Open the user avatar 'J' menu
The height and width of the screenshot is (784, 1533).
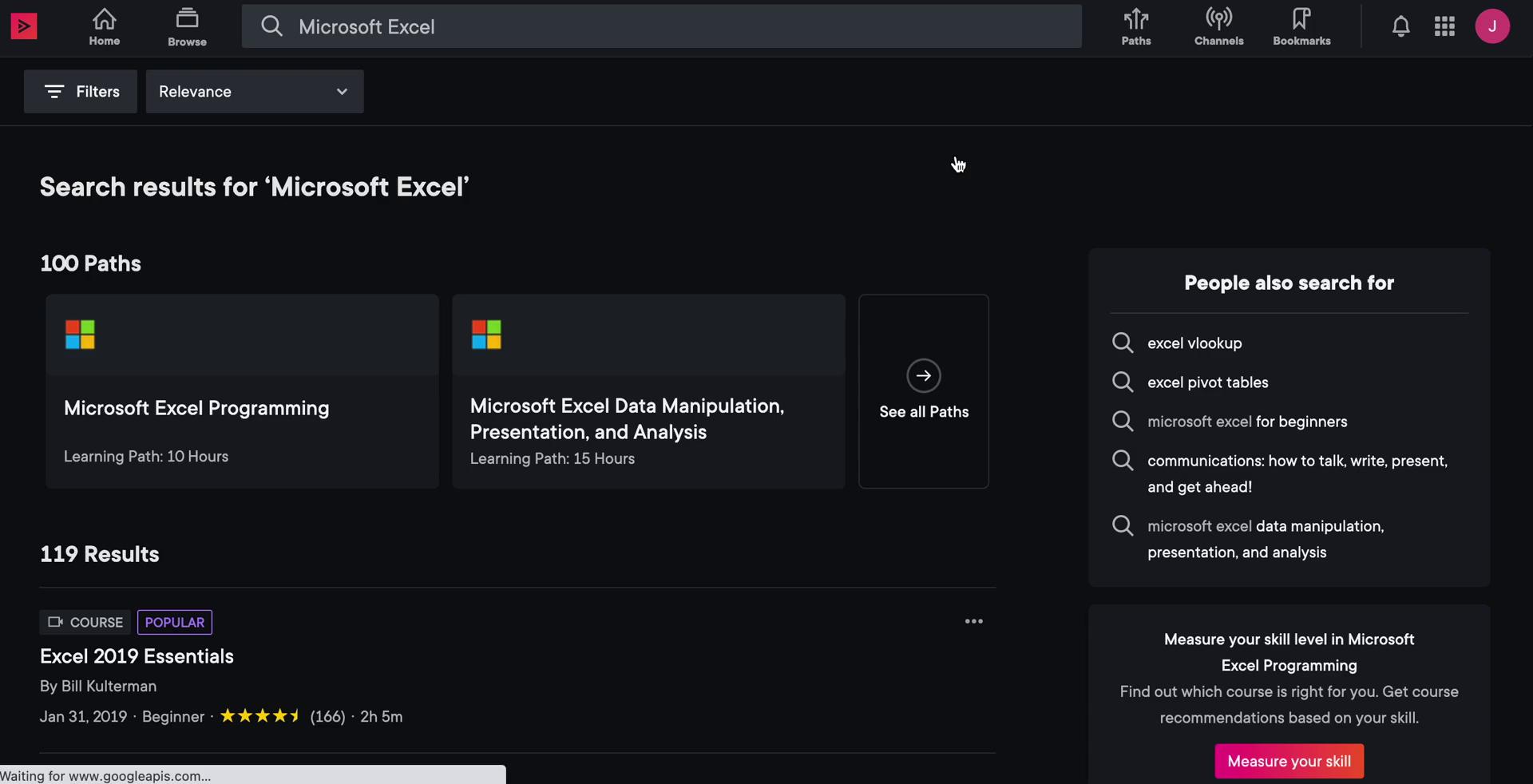click(x=1492, y=26)
